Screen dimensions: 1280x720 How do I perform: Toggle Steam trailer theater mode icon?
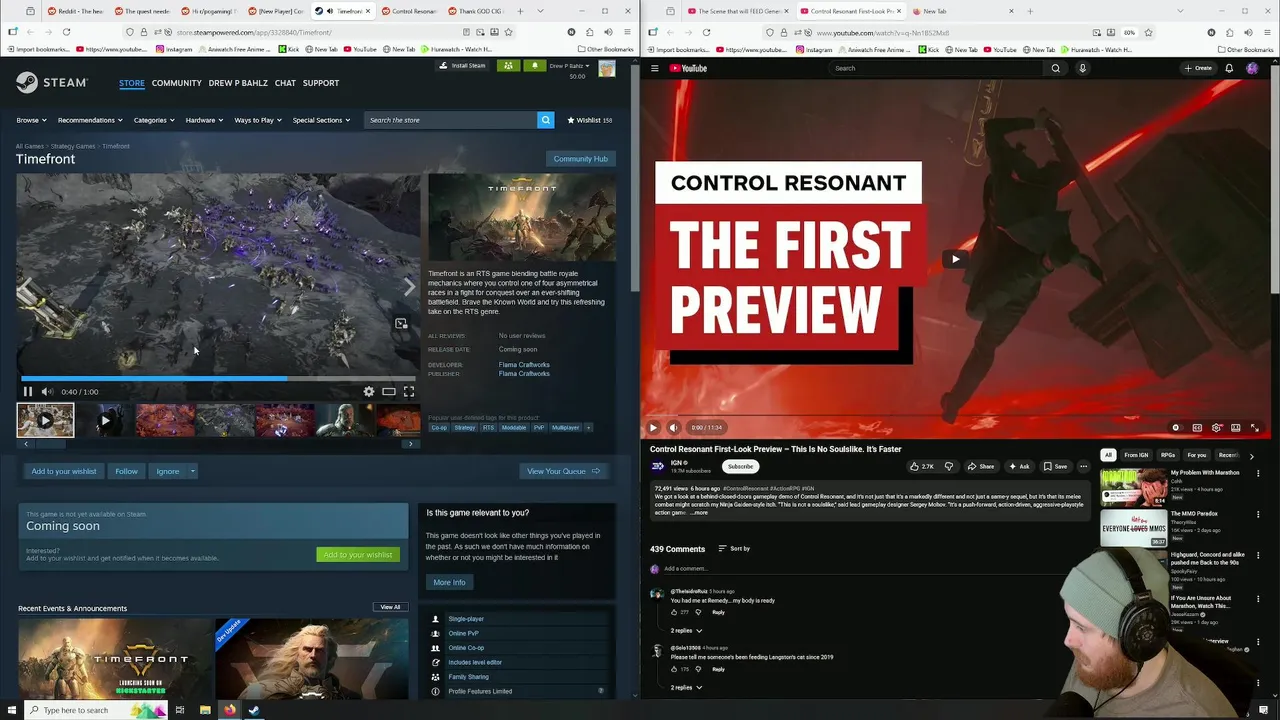pos(389,392)
